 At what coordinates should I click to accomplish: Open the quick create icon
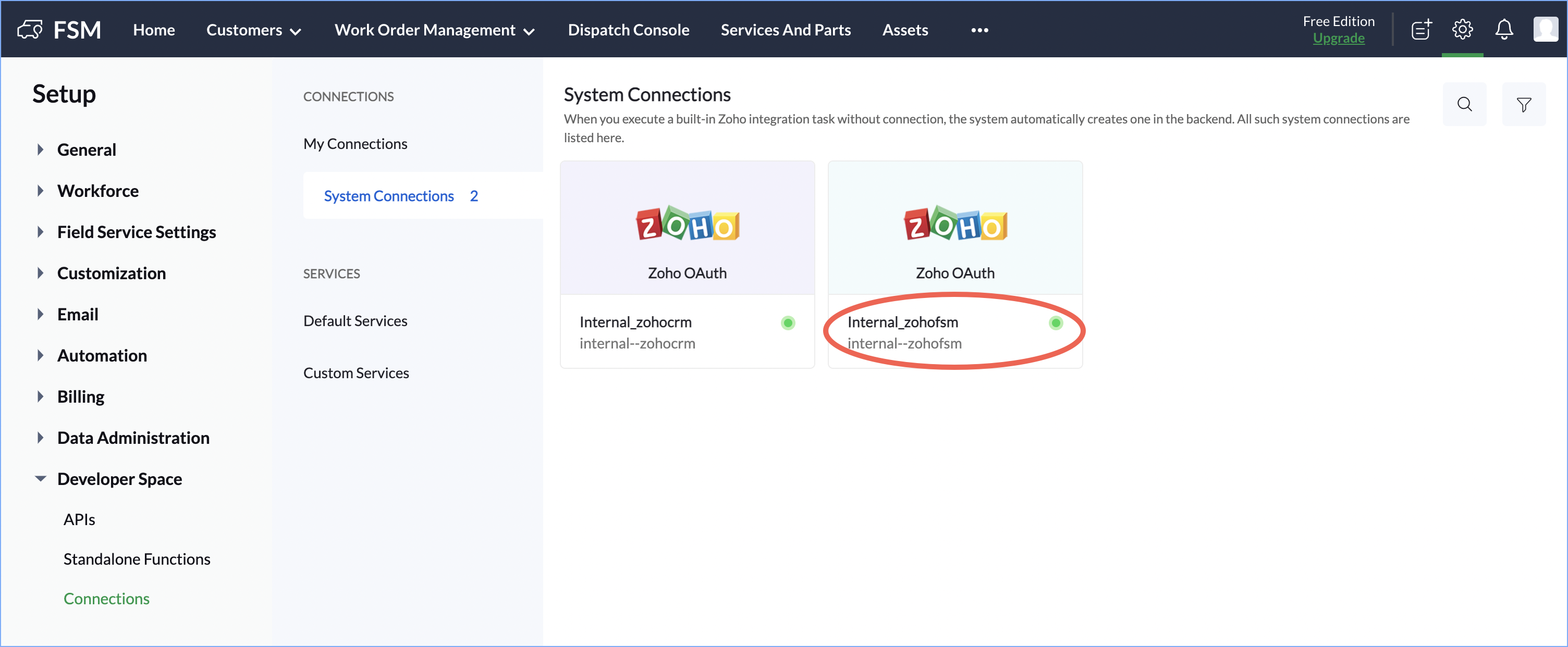tap(1420, 29)
